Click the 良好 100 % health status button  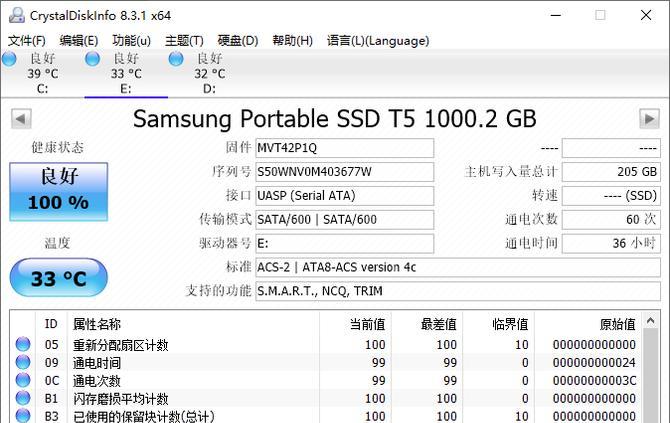tap(59, 191)
